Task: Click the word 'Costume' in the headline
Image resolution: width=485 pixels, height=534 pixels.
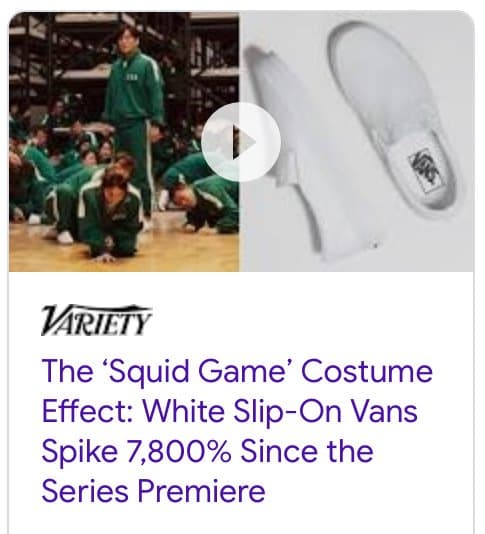Action: [x=367, y=371]
